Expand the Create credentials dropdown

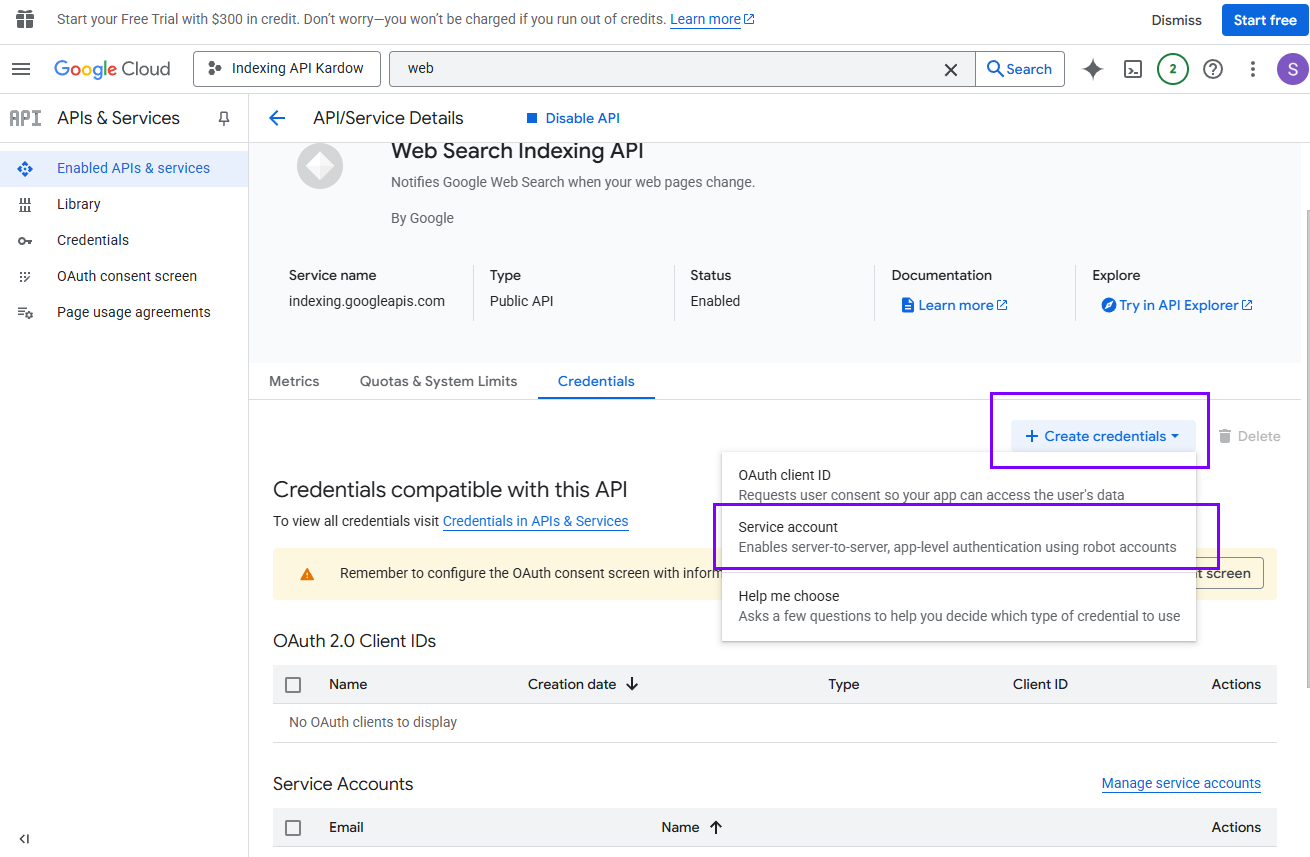coord(1102,436)
